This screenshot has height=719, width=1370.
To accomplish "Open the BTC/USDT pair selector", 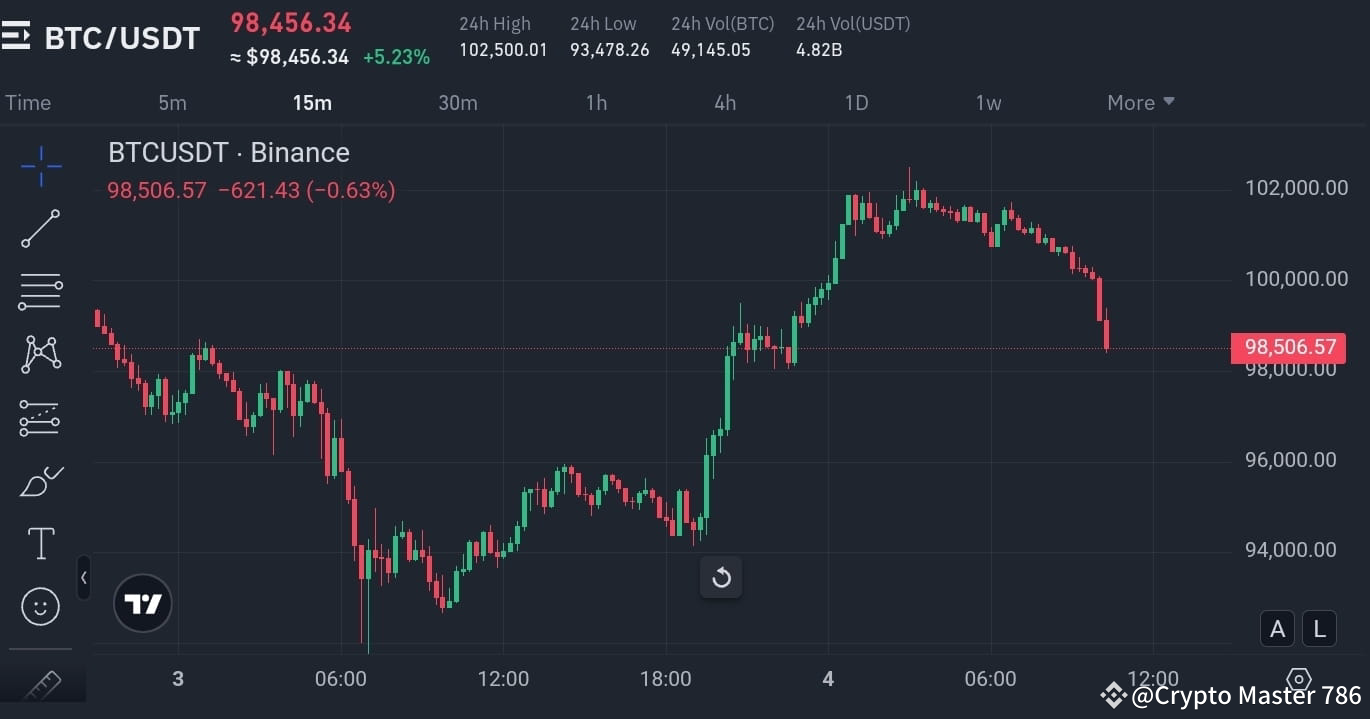I will click(120, 37).
